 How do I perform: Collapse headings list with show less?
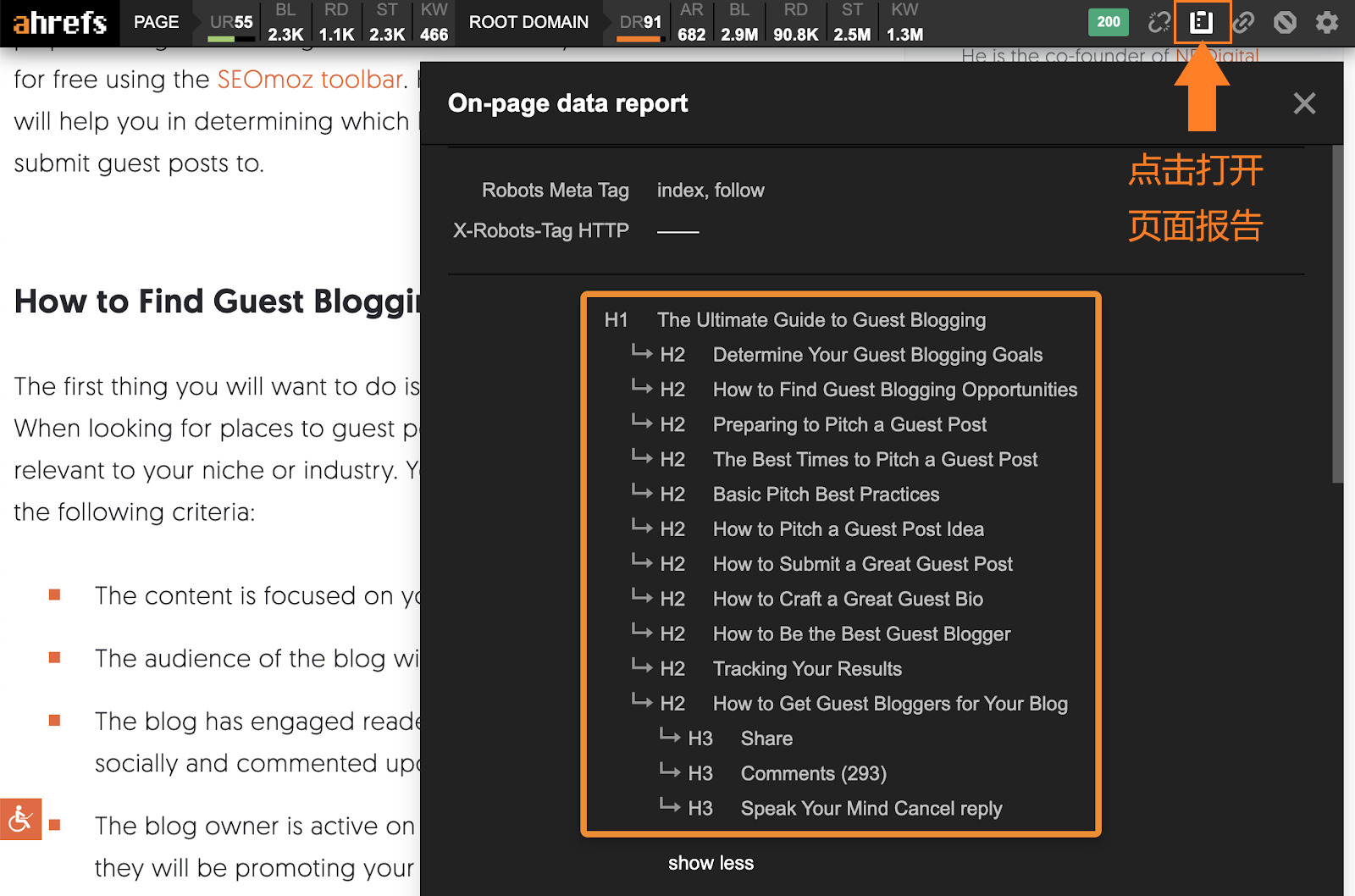[x=711, y=863]
